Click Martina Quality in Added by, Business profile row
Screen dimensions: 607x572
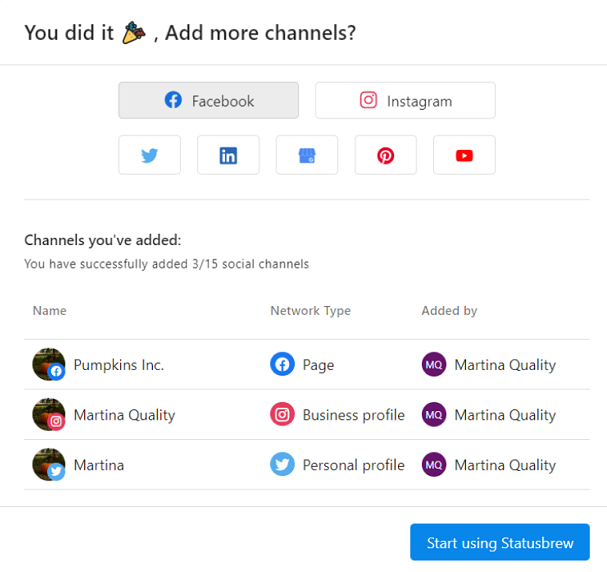[505, 415]
